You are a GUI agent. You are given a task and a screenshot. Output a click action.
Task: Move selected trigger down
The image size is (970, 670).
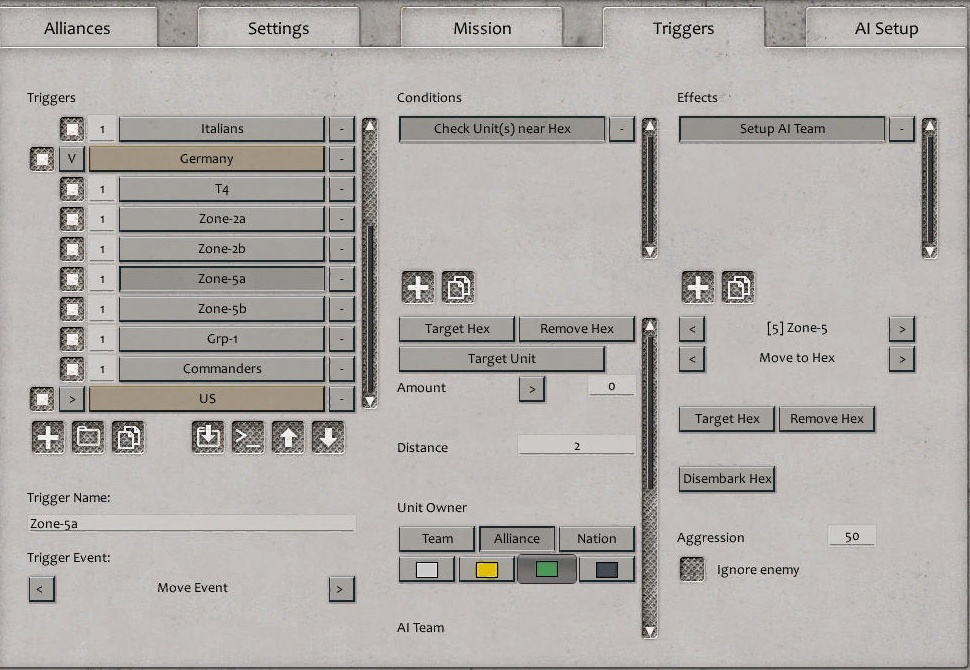click(x=328, y=437)
